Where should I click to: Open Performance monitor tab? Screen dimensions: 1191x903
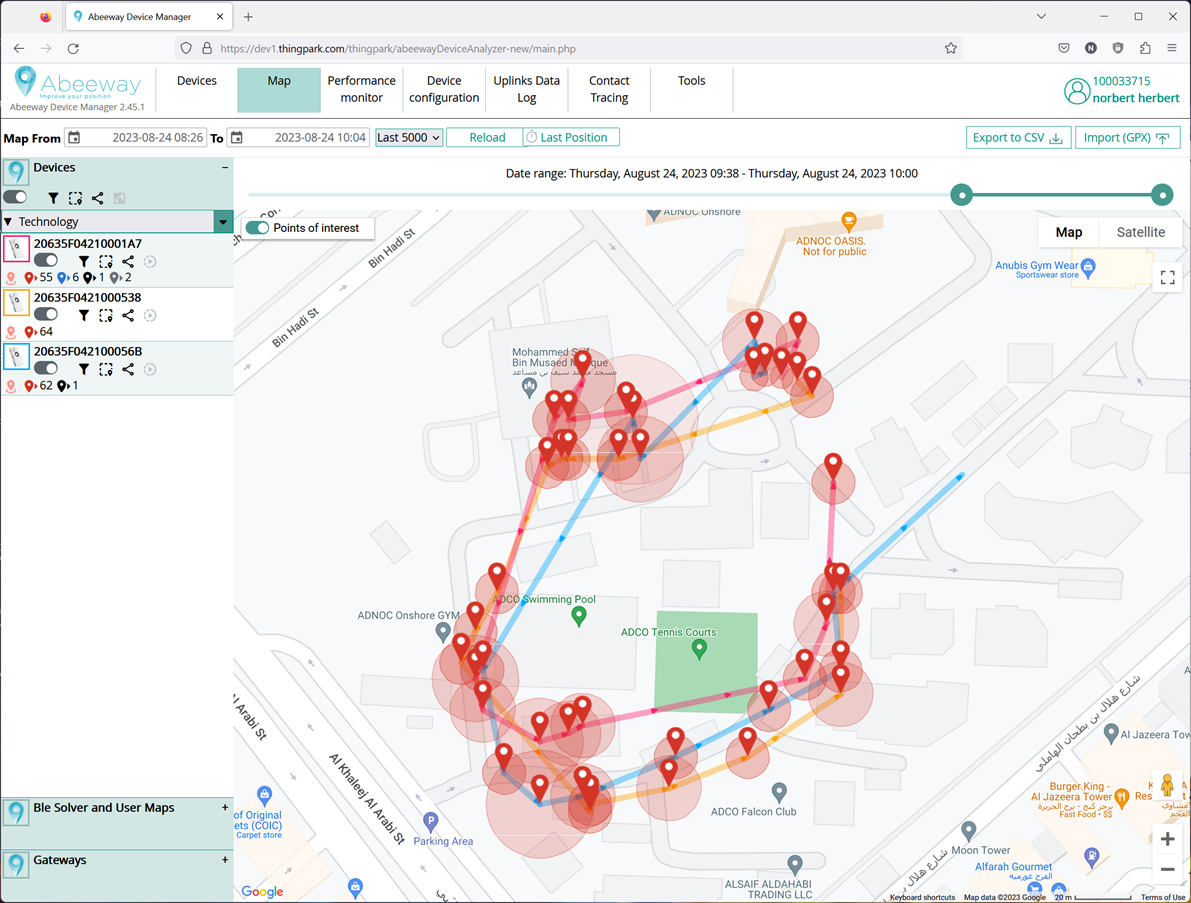pyautogui.click(x=362, y=90)
